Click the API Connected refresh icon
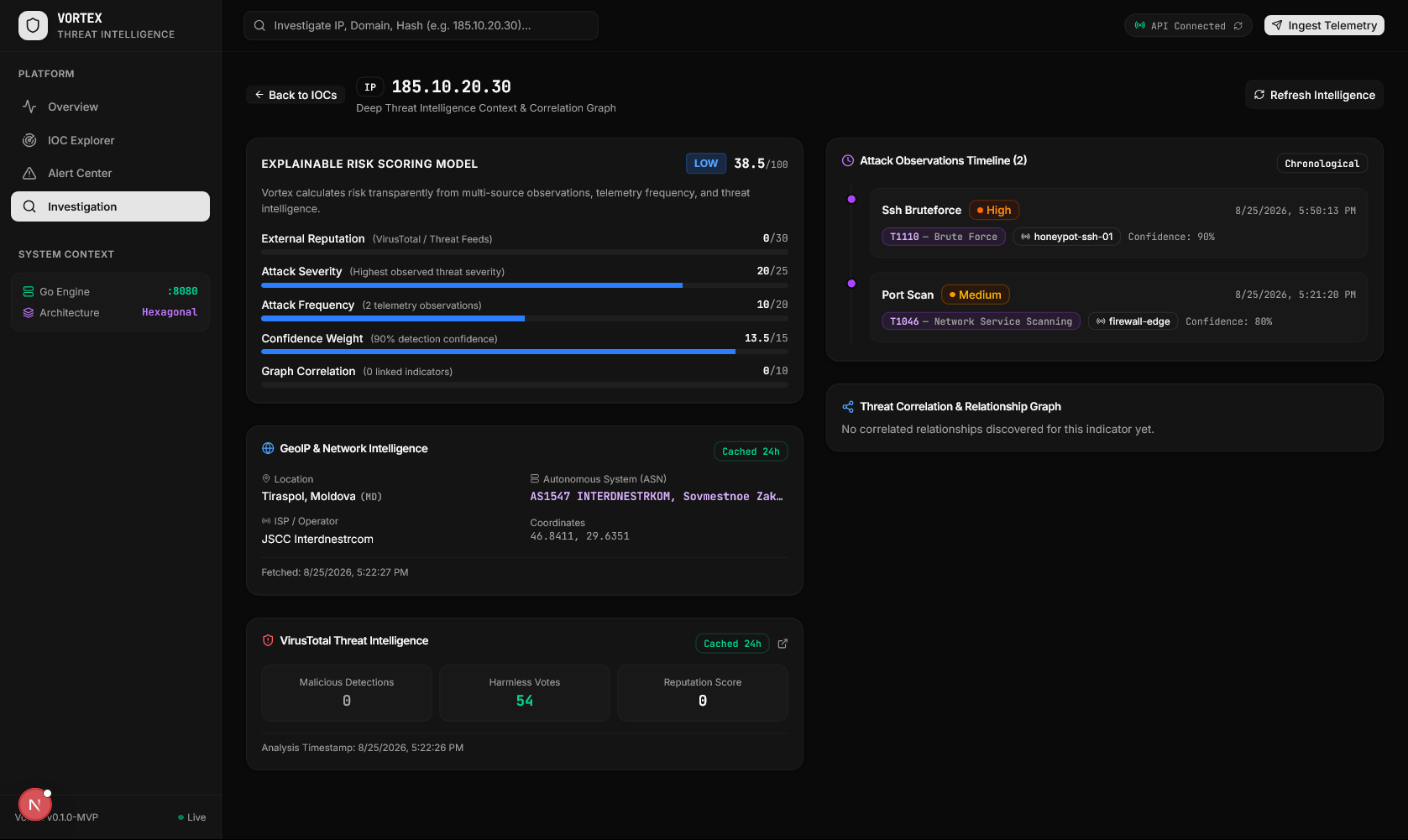This screenshot has height=840, width=1408. coord(1238,26)
